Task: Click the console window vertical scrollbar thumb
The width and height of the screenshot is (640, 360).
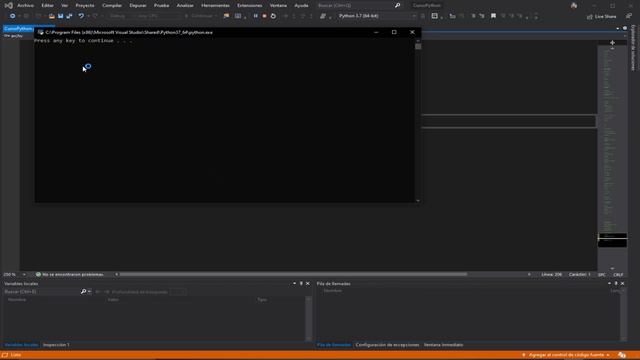Action: click(x=418, y=46)
